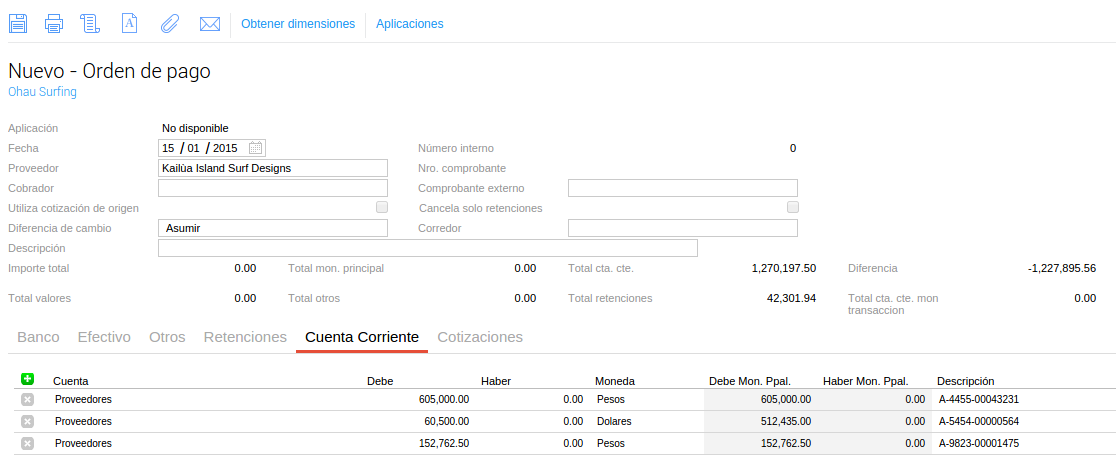Screen dimensions: 1116x461
Task: Switch to the Retenciones tab
Action: click(x=245, y=337)
